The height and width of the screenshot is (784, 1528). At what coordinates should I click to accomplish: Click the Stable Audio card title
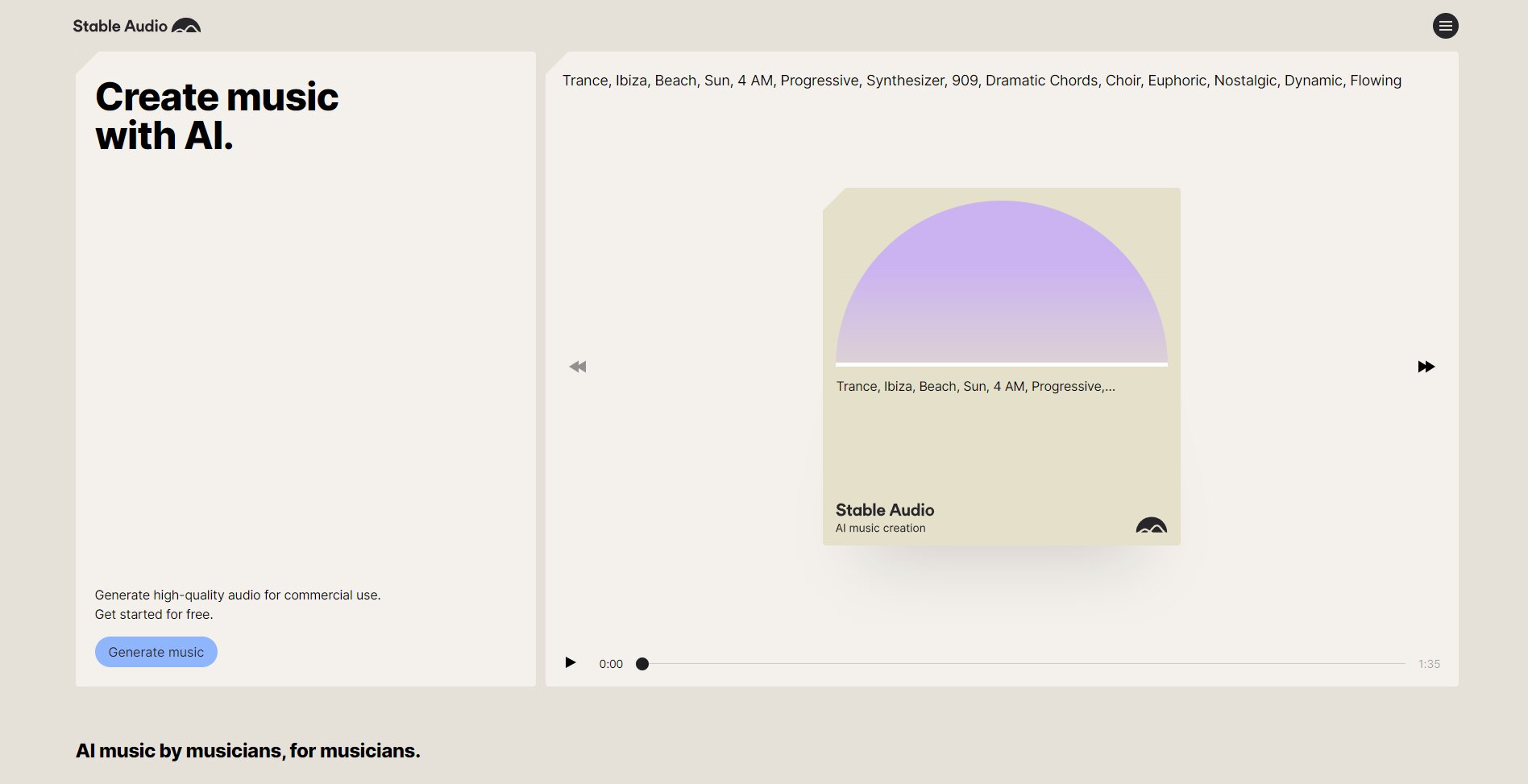point(885,510)
